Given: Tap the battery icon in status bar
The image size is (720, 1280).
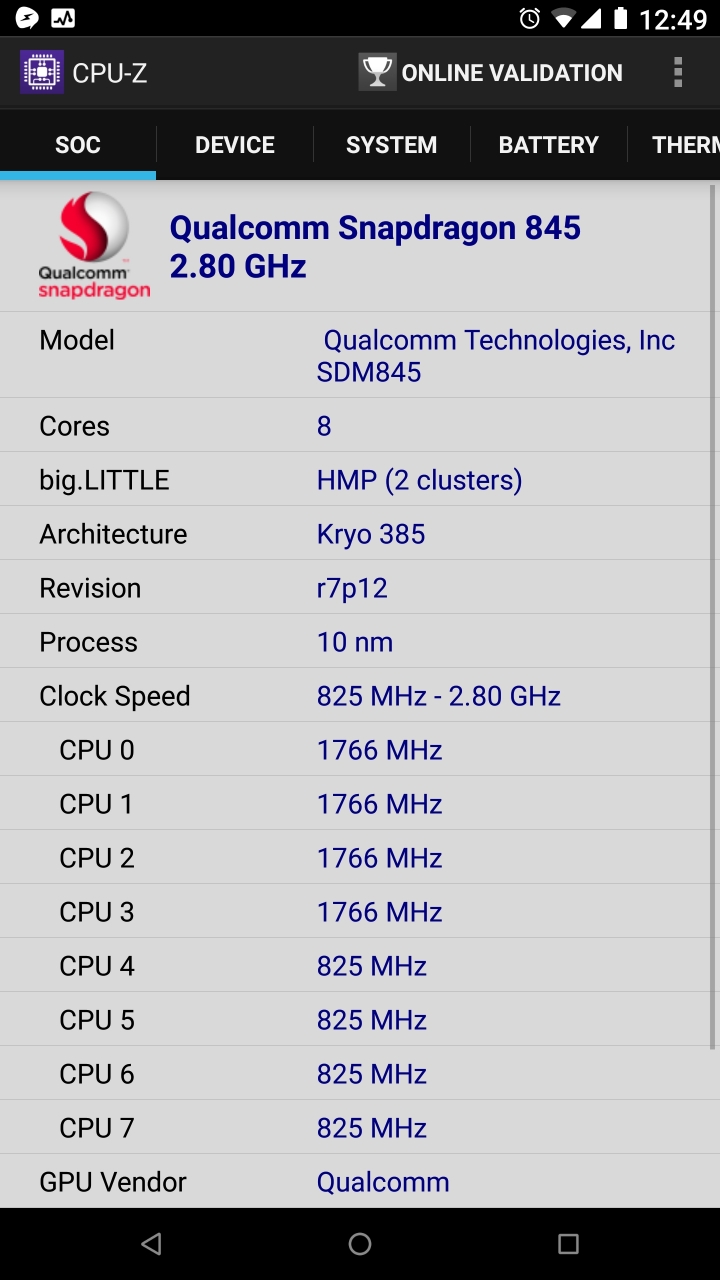Looking at the screenshot, I should tap(621, 18).
